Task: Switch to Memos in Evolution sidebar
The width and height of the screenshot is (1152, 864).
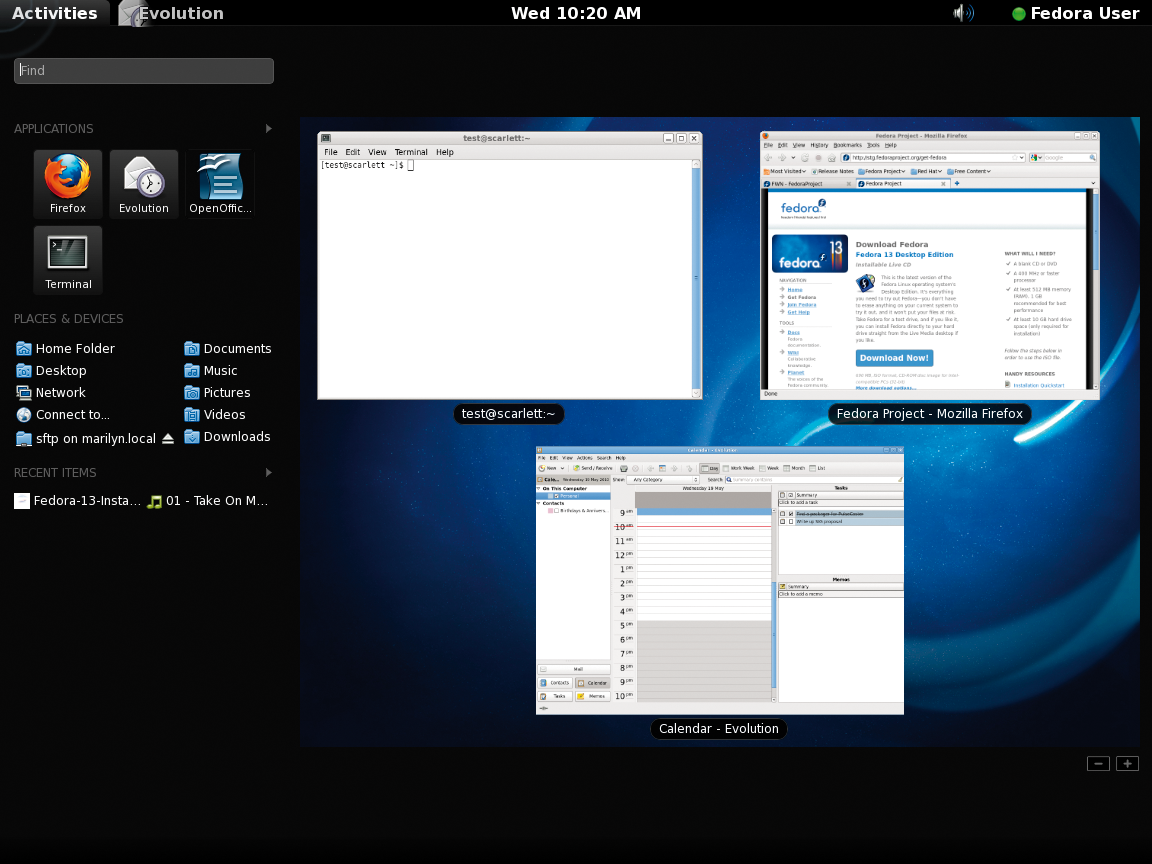Action: 592,696
